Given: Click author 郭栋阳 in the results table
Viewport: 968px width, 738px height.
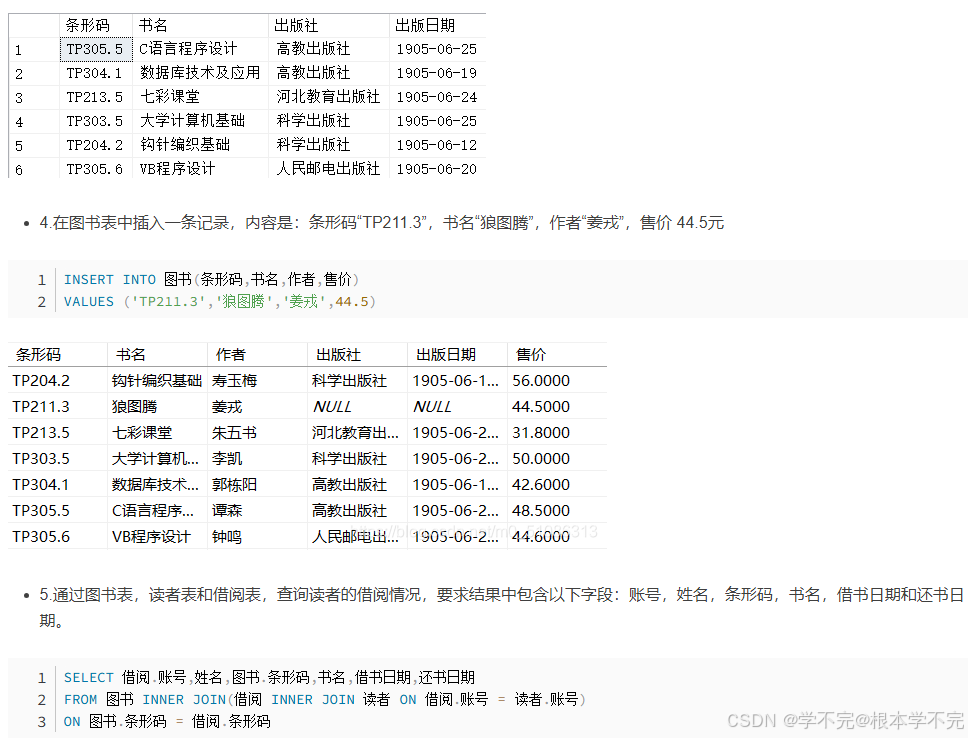Looking at the screenshot, I should click(x=235, y=484).
